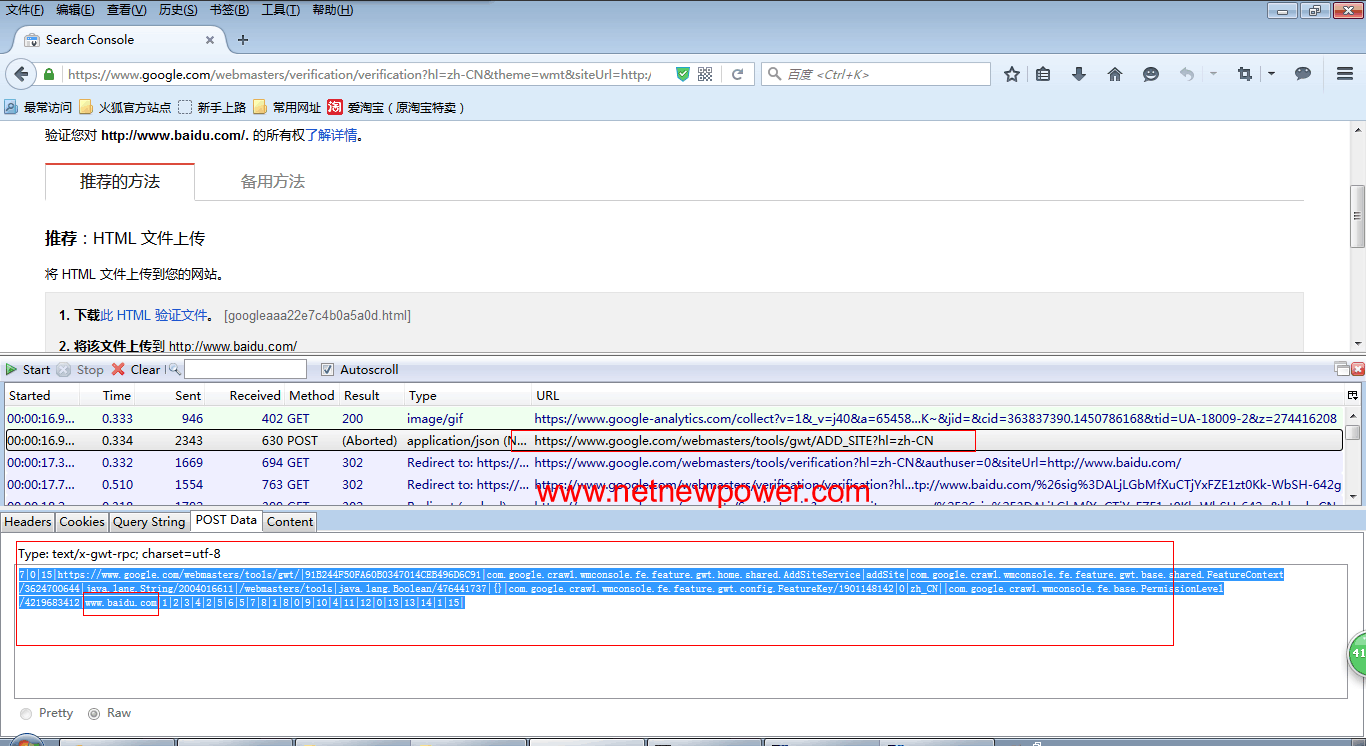Click the screenshot crop tool icon

1244,74
